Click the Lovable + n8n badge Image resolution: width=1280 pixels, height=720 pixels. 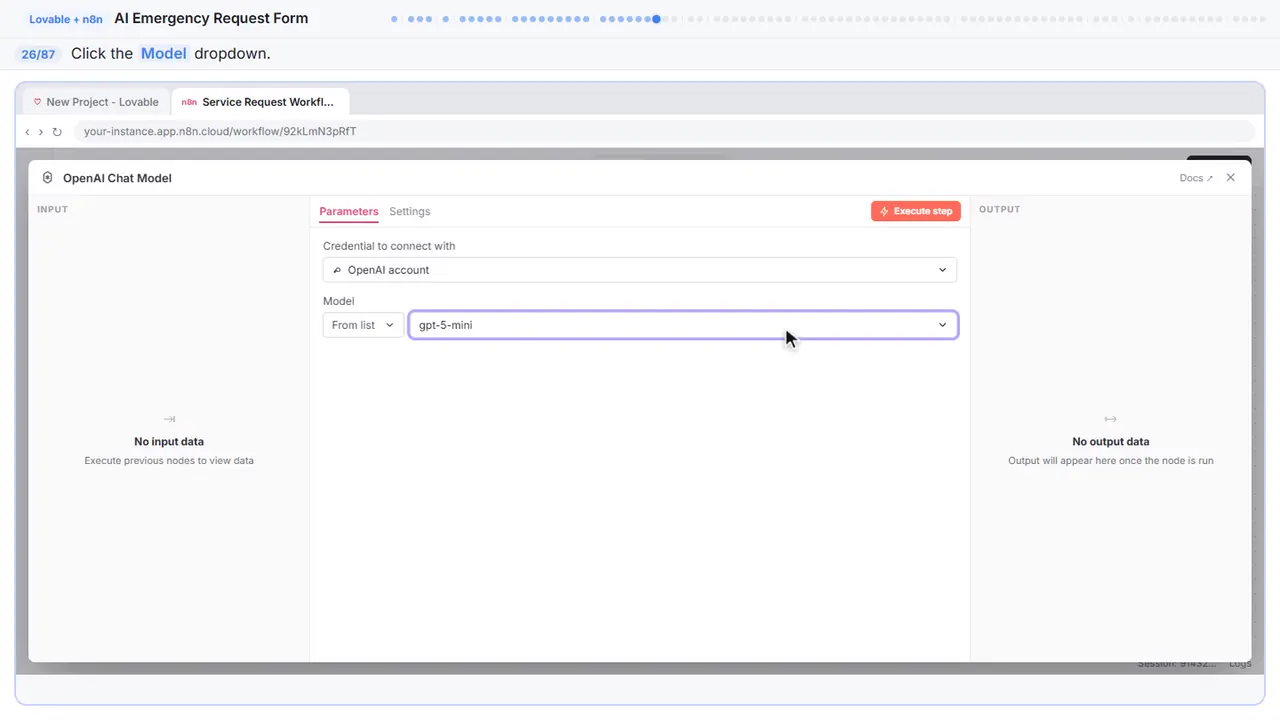pyautogui.click(x=66, y=19)
